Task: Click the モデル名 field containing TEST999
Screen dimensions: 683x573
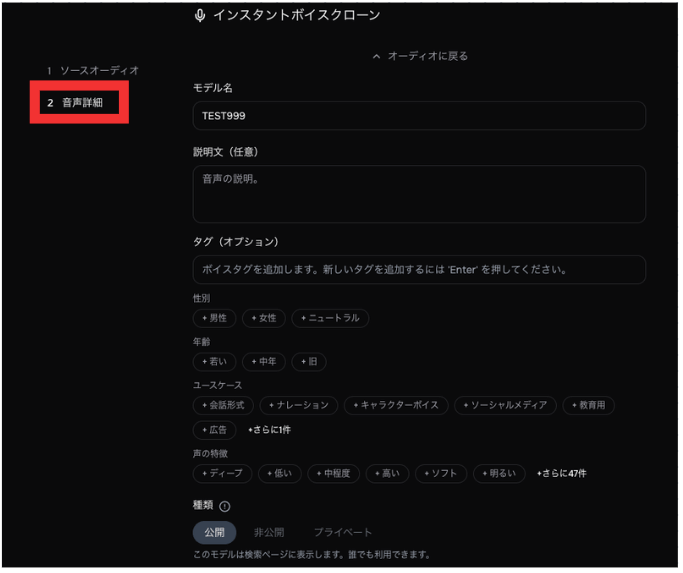Action: 418,116
